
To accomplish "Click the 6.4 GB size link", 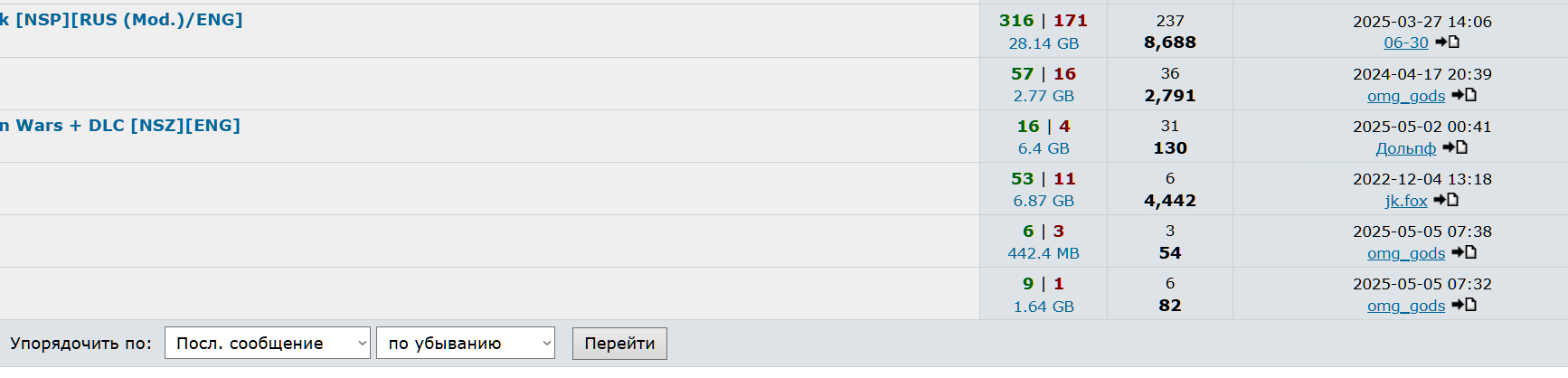I will [1044, 148].
